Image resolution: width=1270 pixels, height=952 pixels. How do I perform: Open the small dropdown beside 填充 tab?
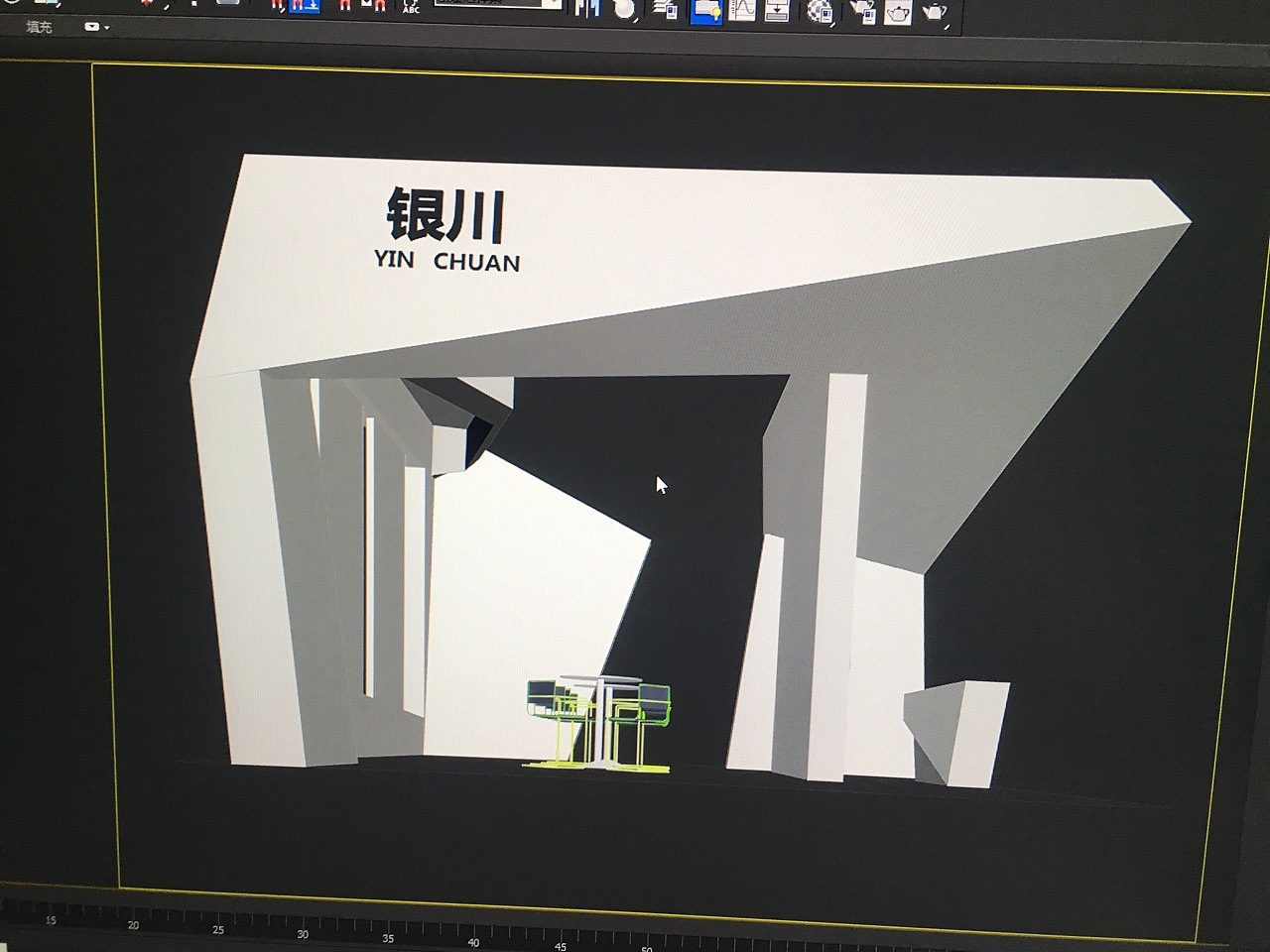click(94, 27)
